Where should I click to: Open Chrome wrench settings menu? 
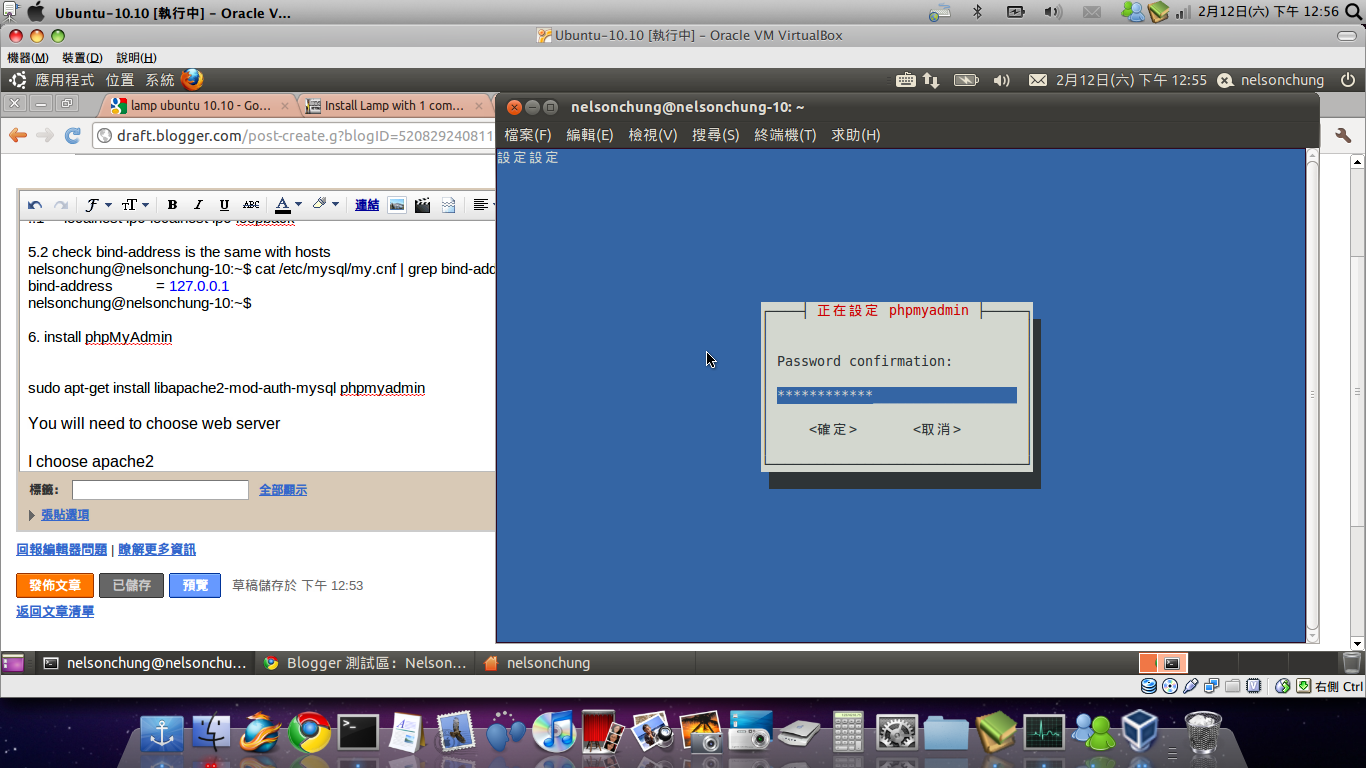[x=1343, y=135]
